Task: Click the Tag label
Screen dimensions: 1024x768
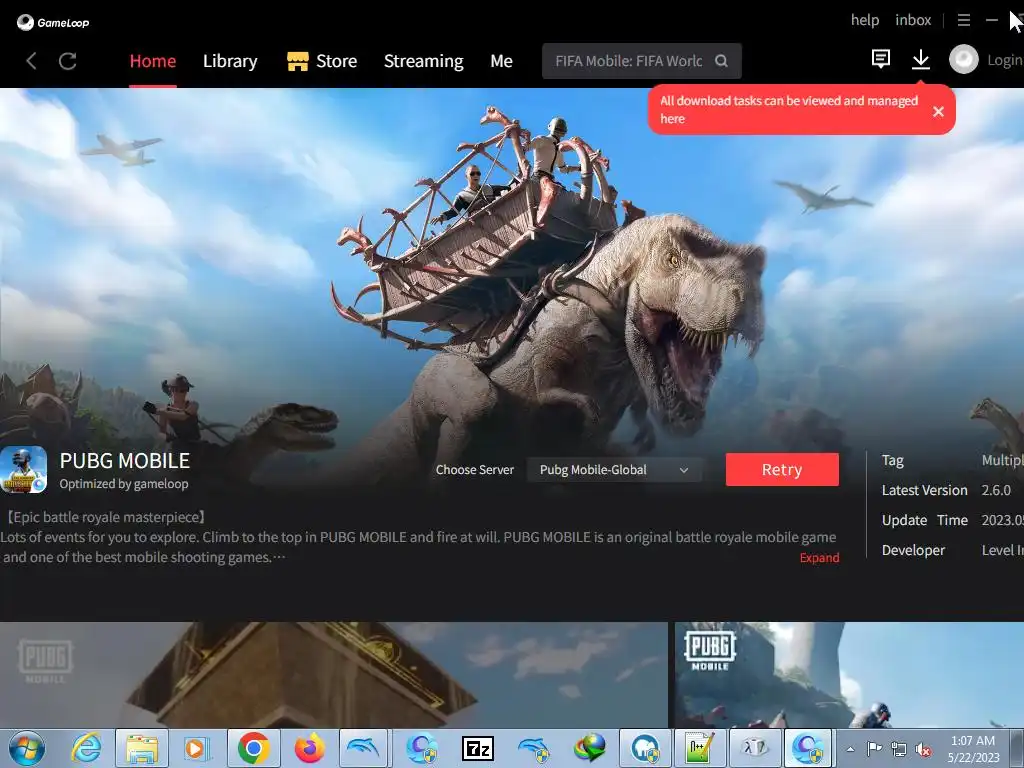Action: point(892,460)
